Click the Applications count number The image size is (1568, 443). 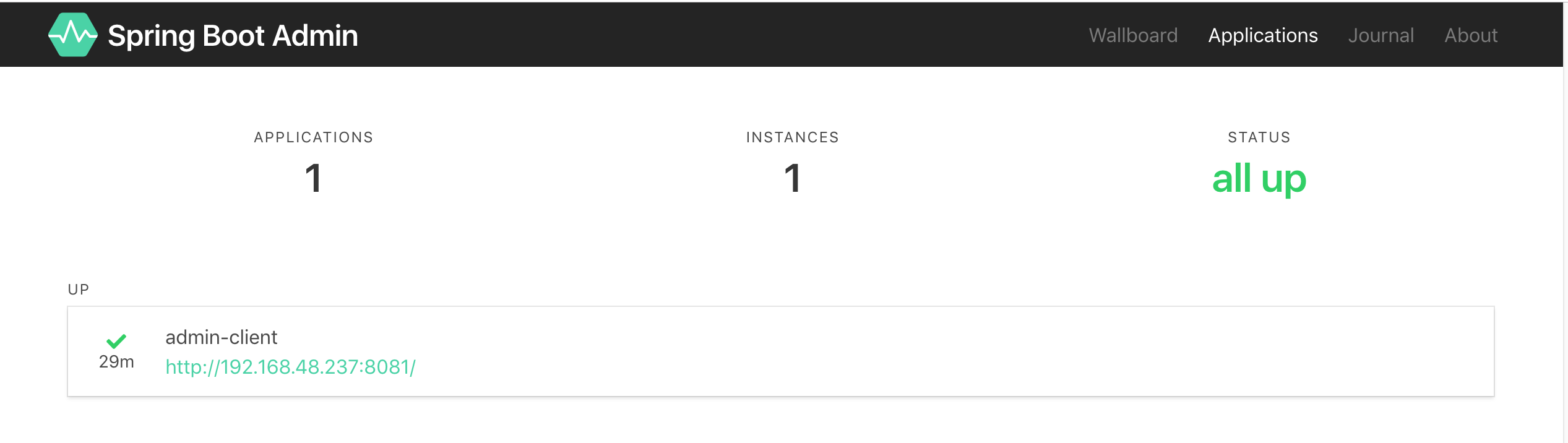click(x=313, y=178)
